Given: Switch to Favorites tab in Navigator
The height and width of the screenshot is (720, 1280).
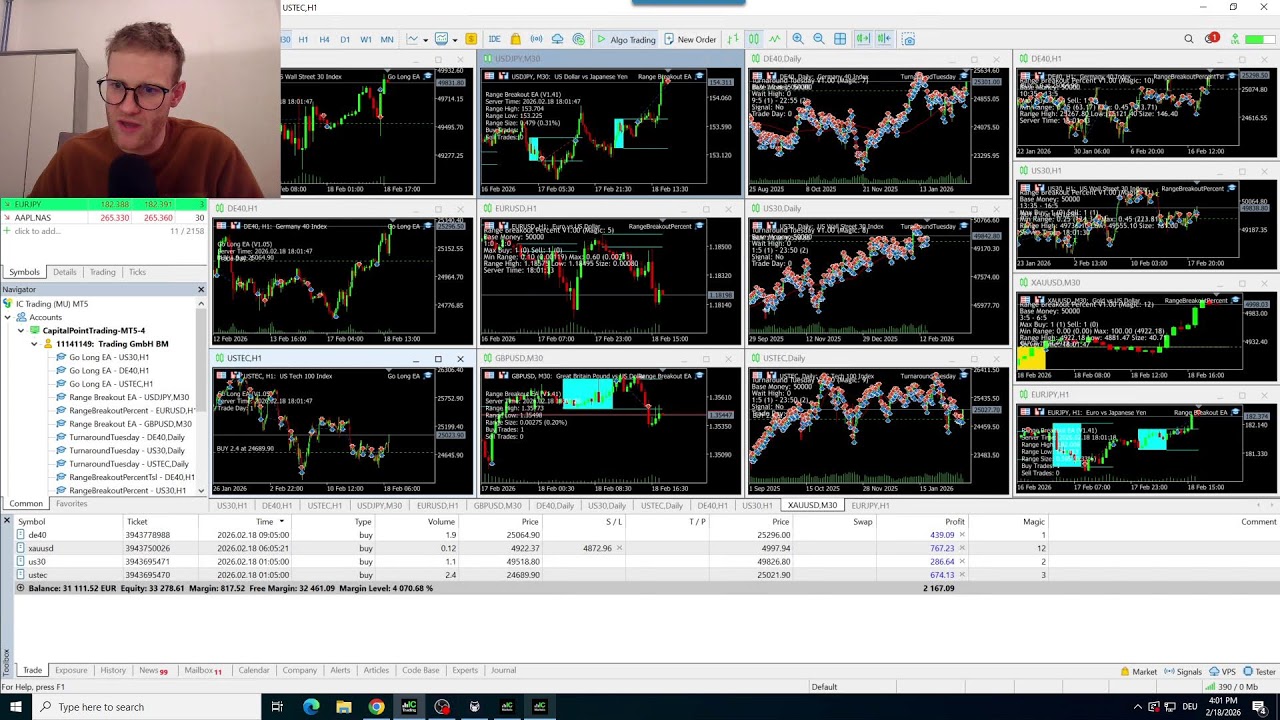Looking at the screenshot, I should click(71, 504).
